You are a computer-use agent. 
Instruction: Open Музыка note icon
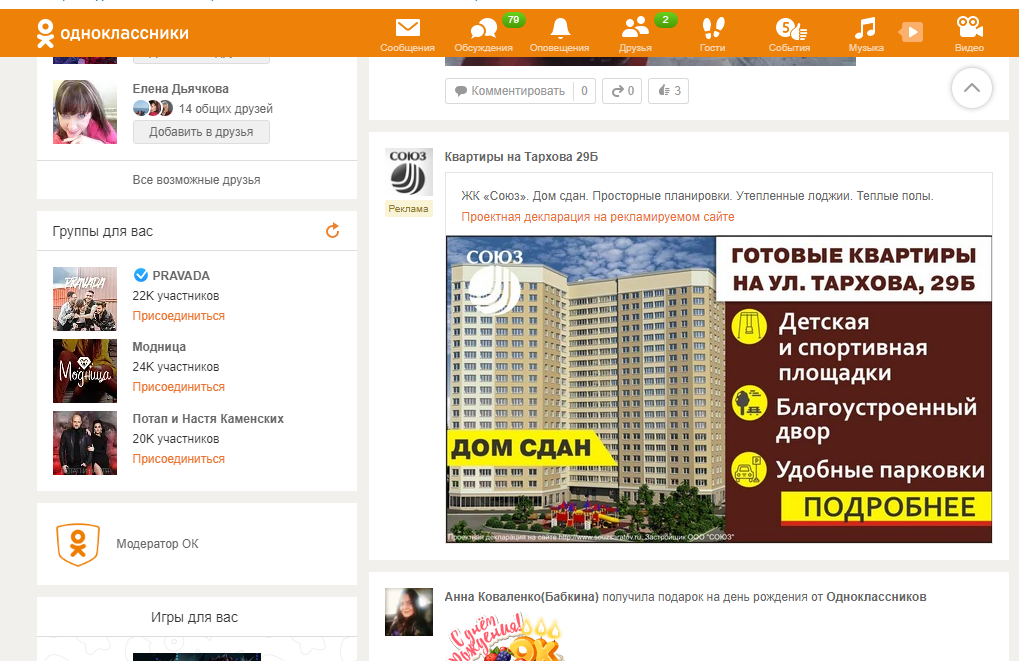865,28
